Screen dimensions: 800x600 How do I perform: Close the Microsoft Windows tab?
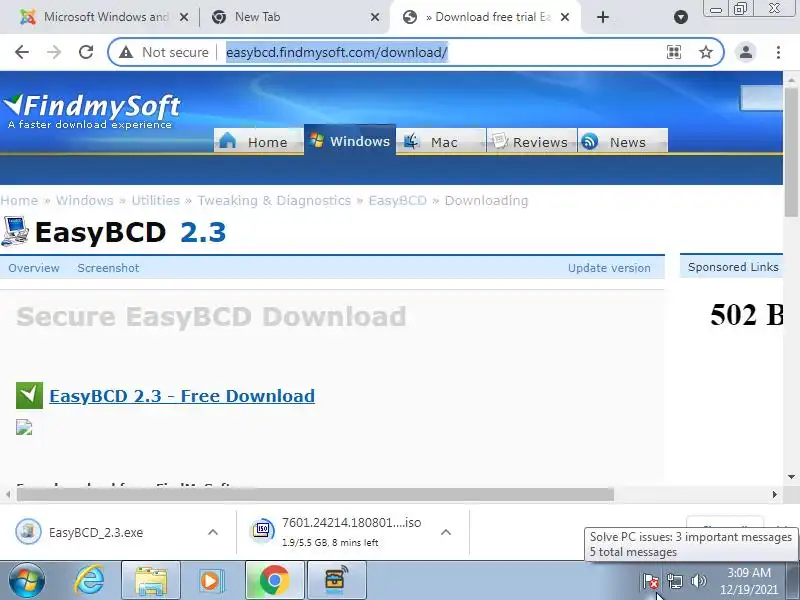click(184, 17)
